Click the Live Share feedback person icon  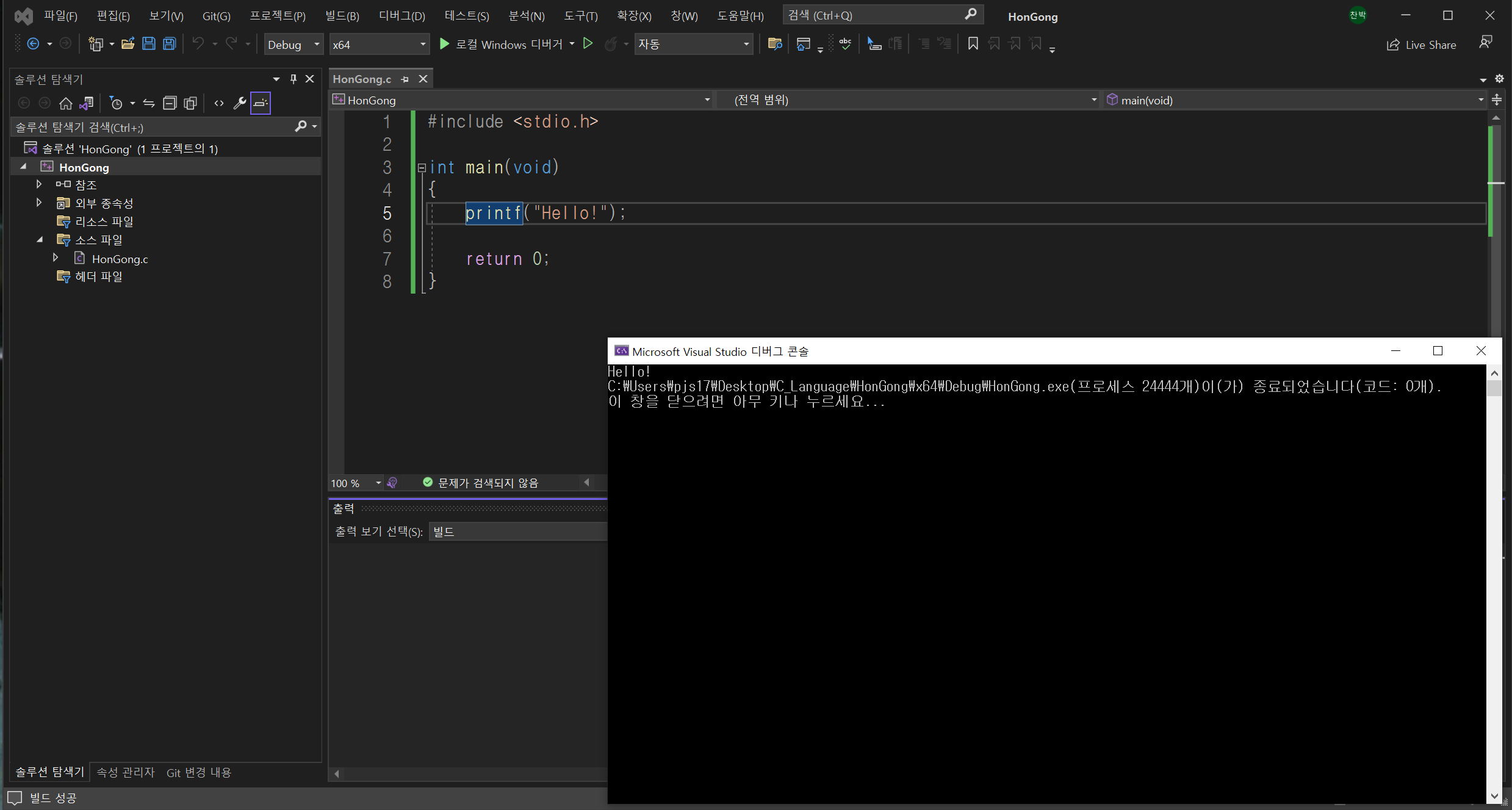tap(1486, 43)
